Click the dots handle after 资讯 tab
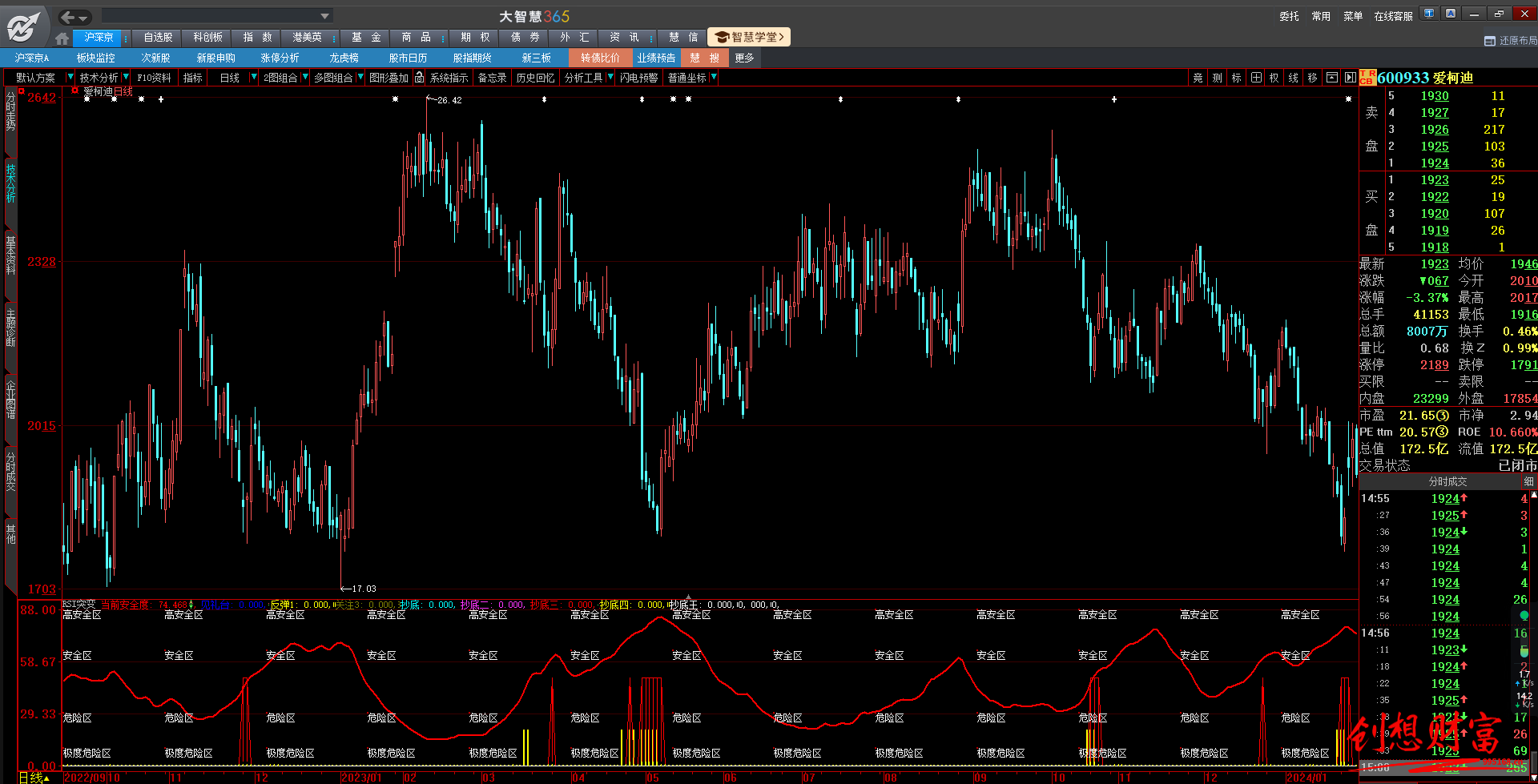The image size is (1538, 784). coord(650,38)
